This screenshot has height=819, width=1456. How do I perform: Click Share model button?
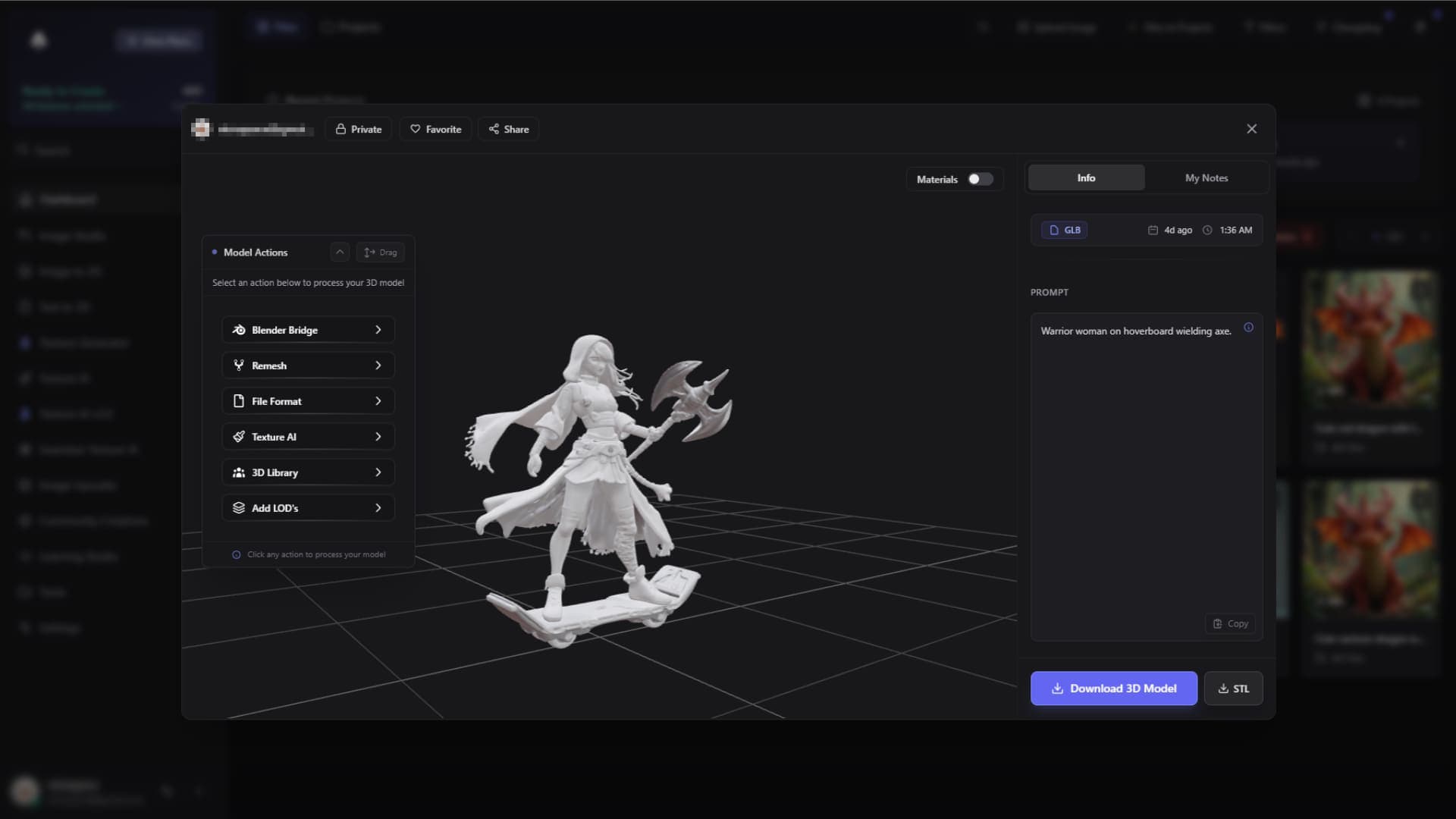point(510,128)
